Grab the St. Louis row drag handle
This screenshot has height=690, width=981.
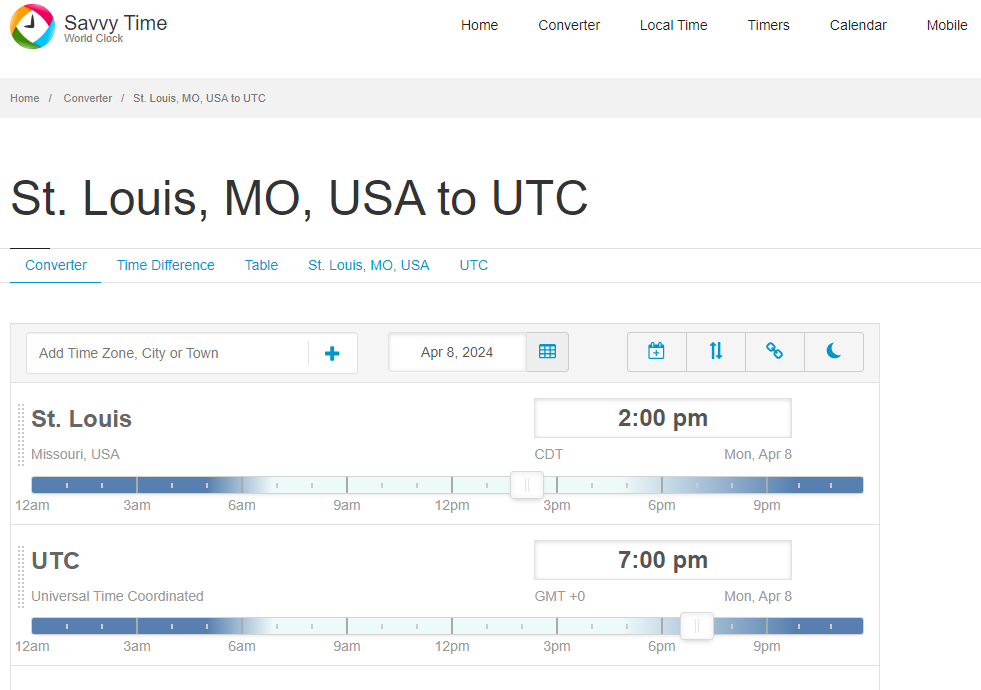coord(21,435)
